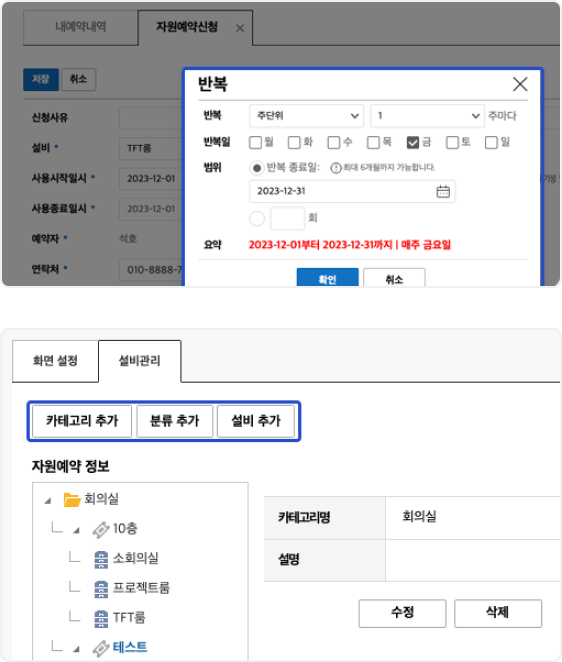Select 10층 in the resource tree
Viewport: 562px width, 662px height.
[x=125, y=529]
